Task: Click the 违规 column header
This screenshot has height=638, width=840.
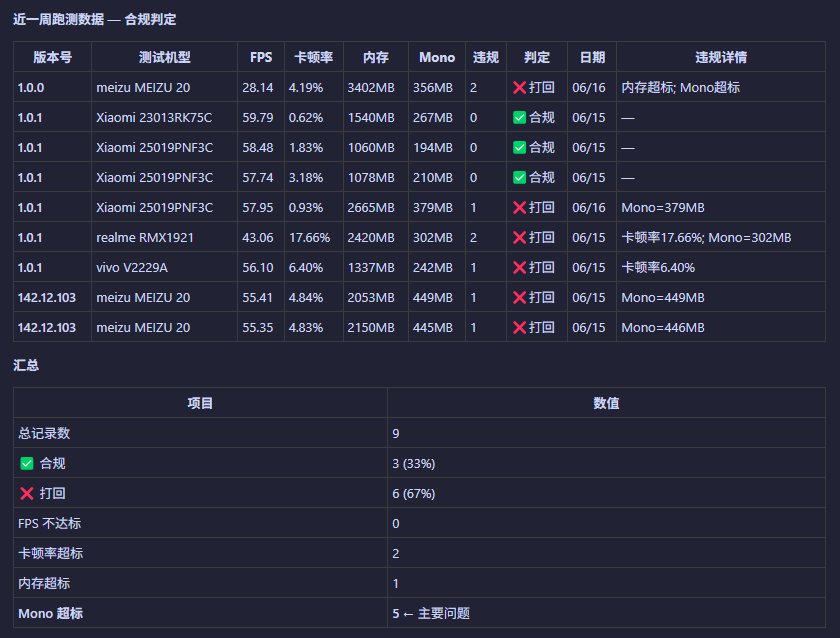Action: tap(486, 57)
